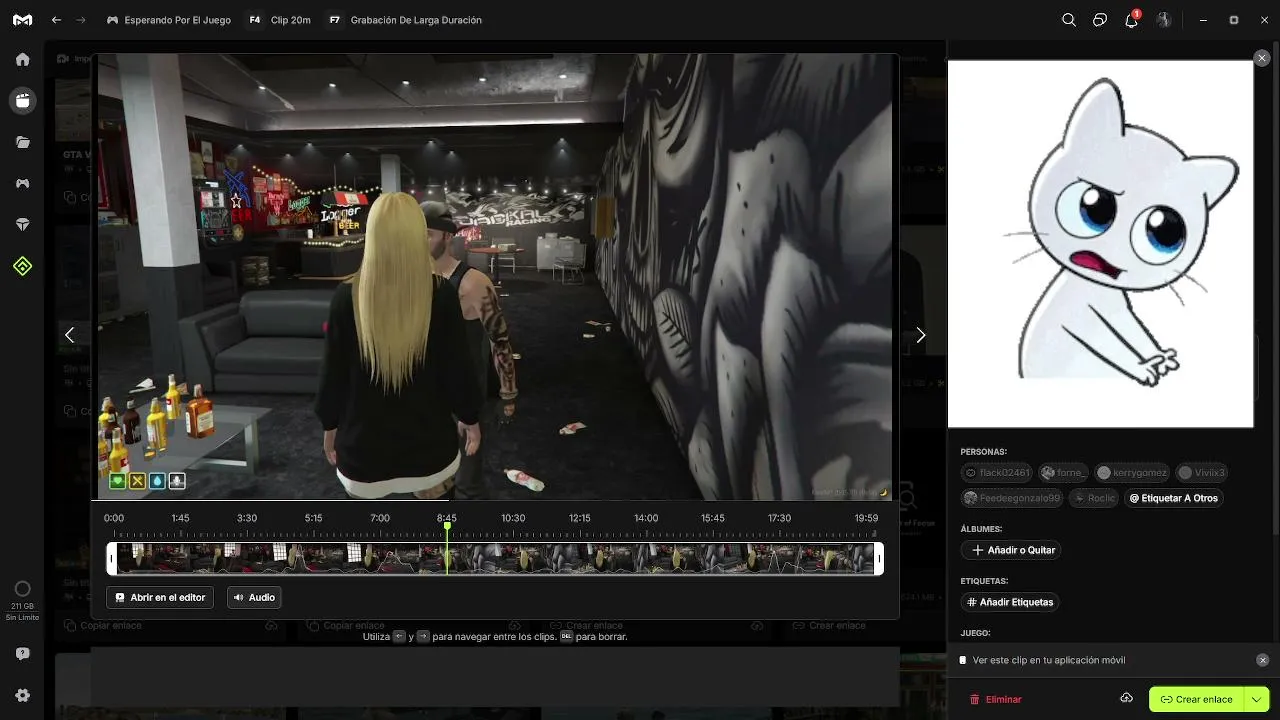Go to Home in the left sidebar
The image size is (1280, 720).
(x=22, y=59)
